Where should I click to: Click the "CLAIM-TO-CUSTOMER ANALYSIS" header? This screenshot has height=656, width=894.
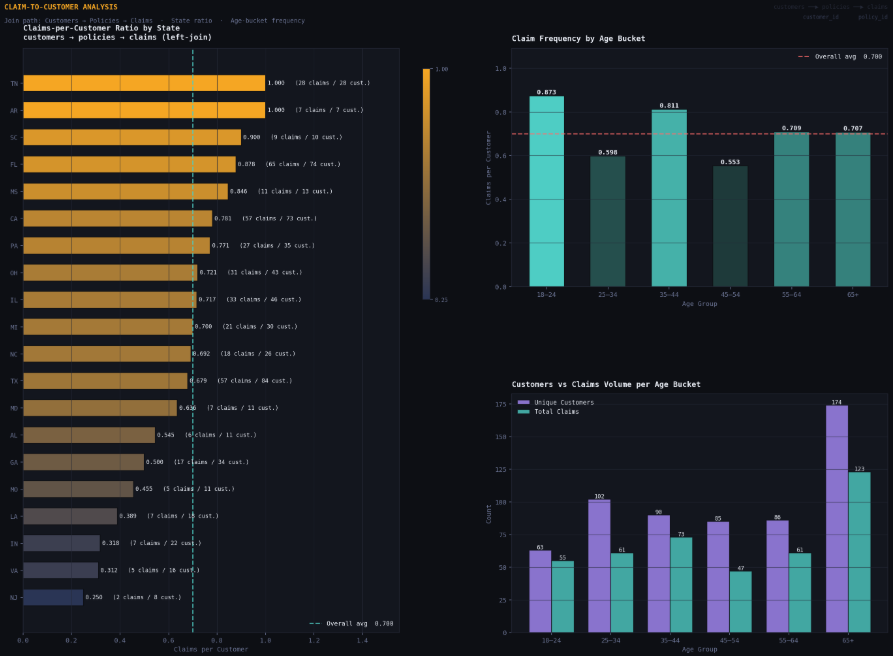point(61,7)
